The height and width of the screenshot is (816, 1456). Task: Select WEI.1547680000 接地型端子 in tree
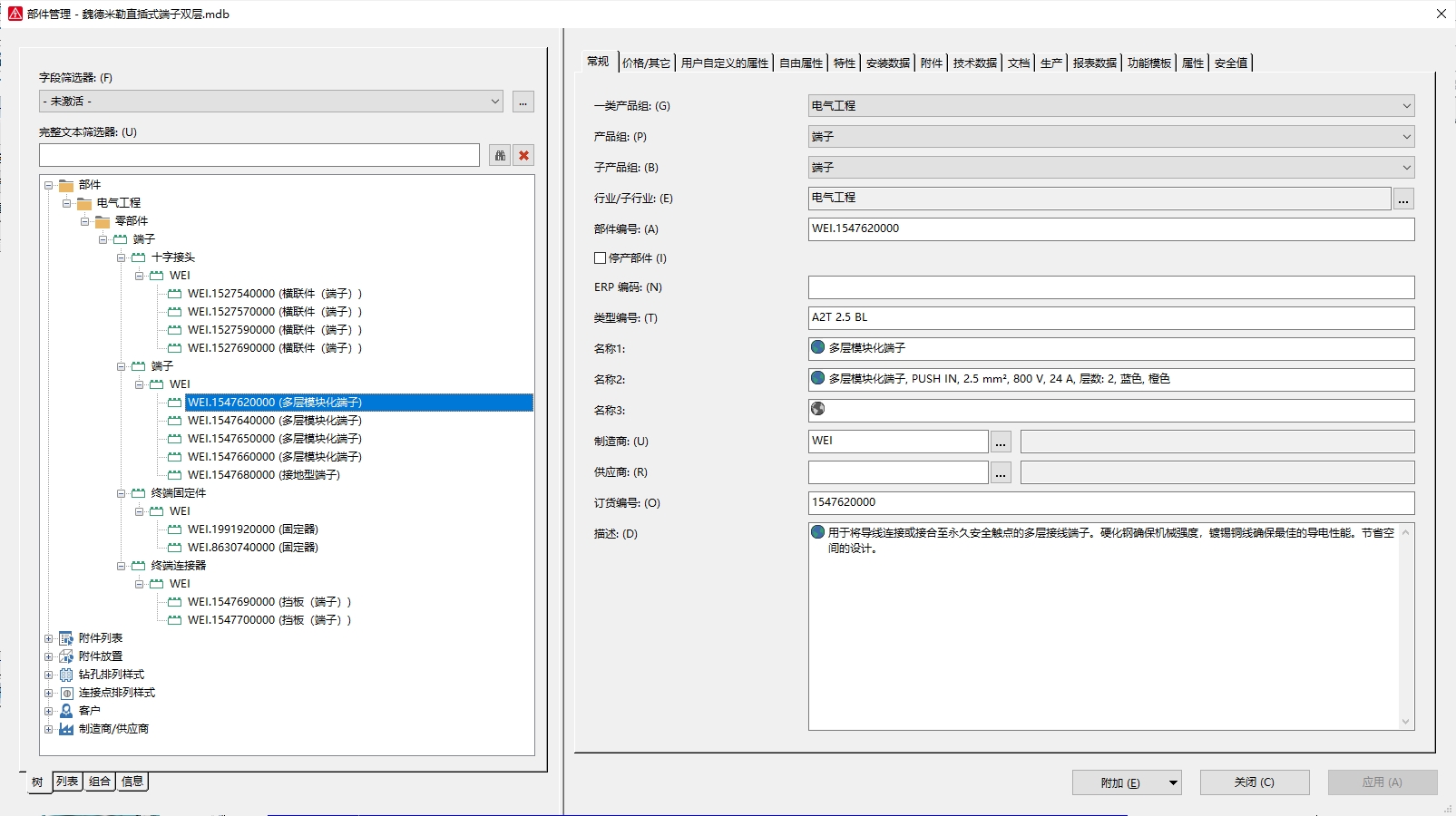[263, 475]
